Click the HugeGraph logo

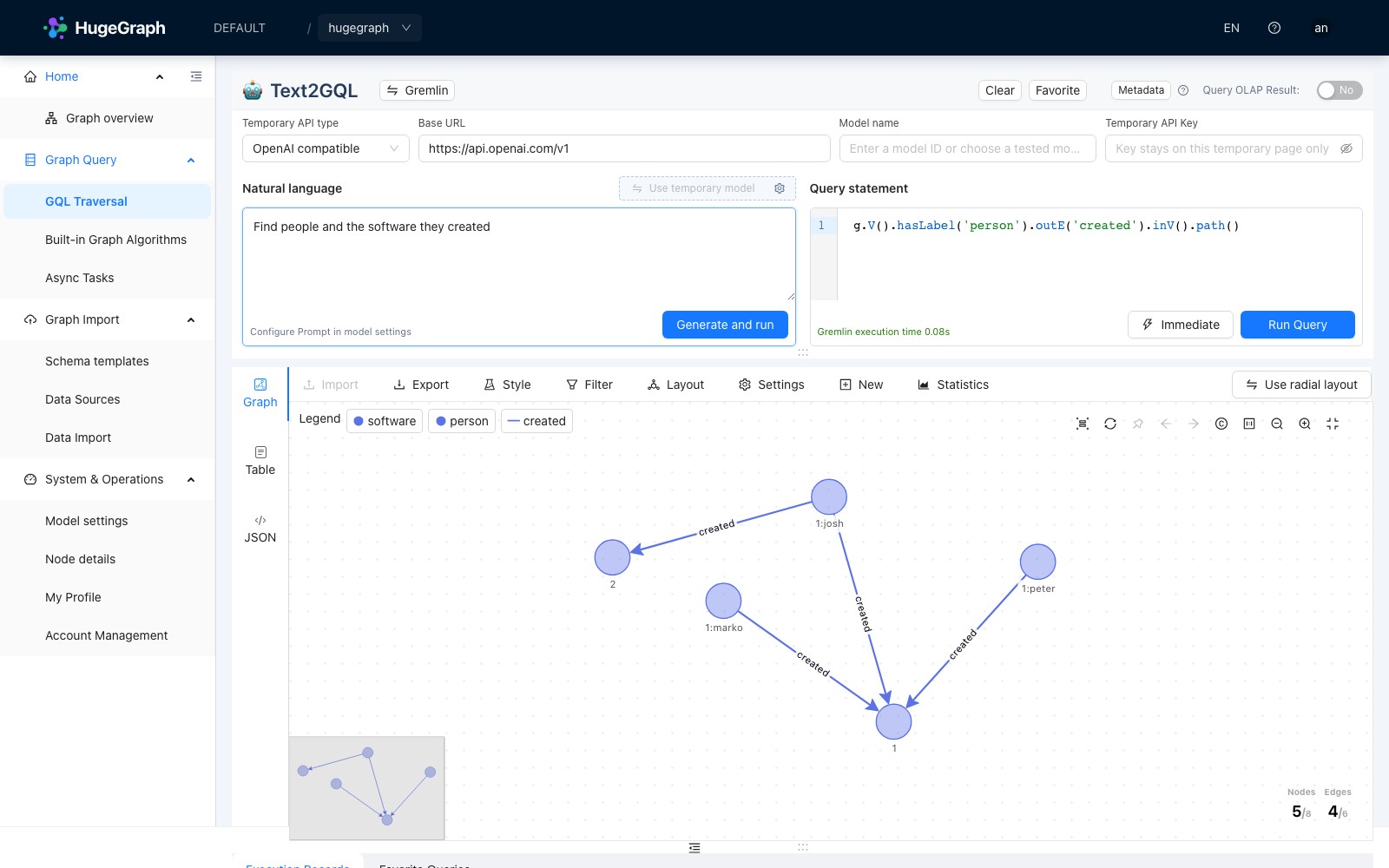click(x=104, y=28)
